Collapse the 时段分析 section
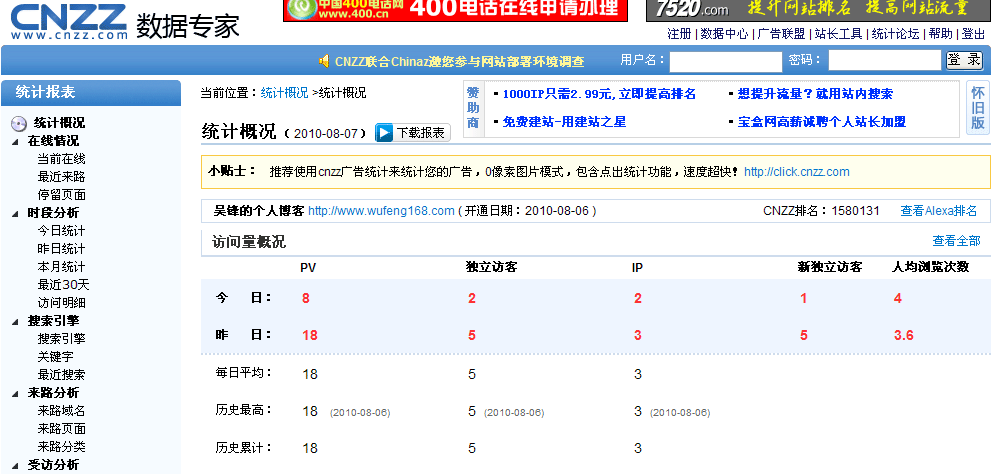The height and width of the screenshot is (474, 995). 15,214
